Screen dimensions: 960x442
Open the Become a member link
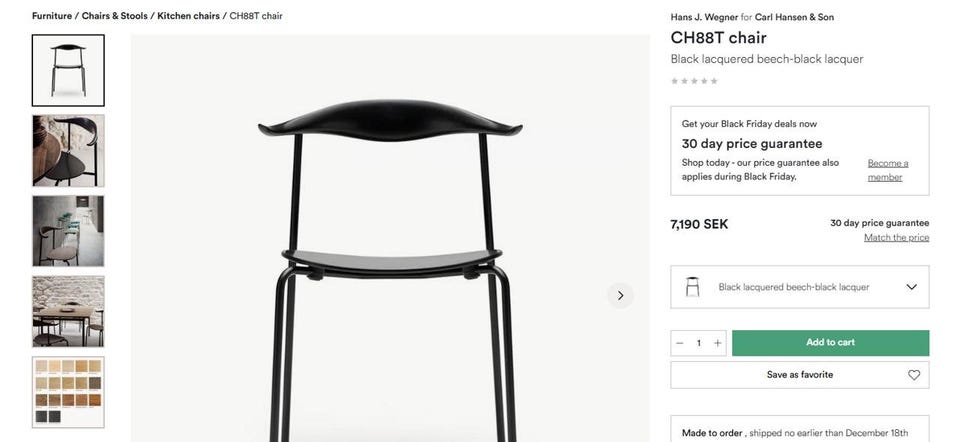[888, 170]
